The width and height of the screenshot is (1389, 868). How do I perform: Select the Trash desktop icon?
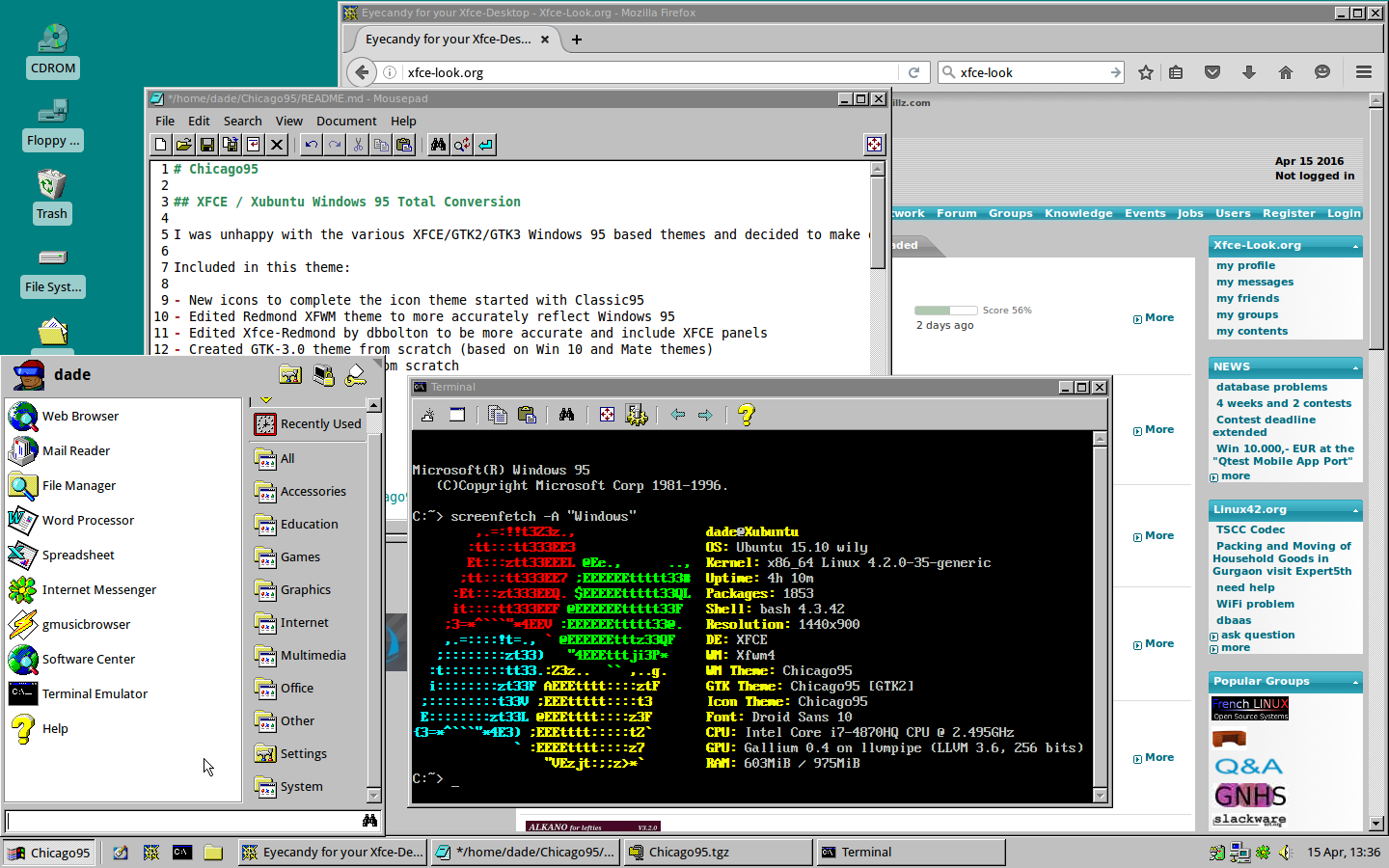52,196
